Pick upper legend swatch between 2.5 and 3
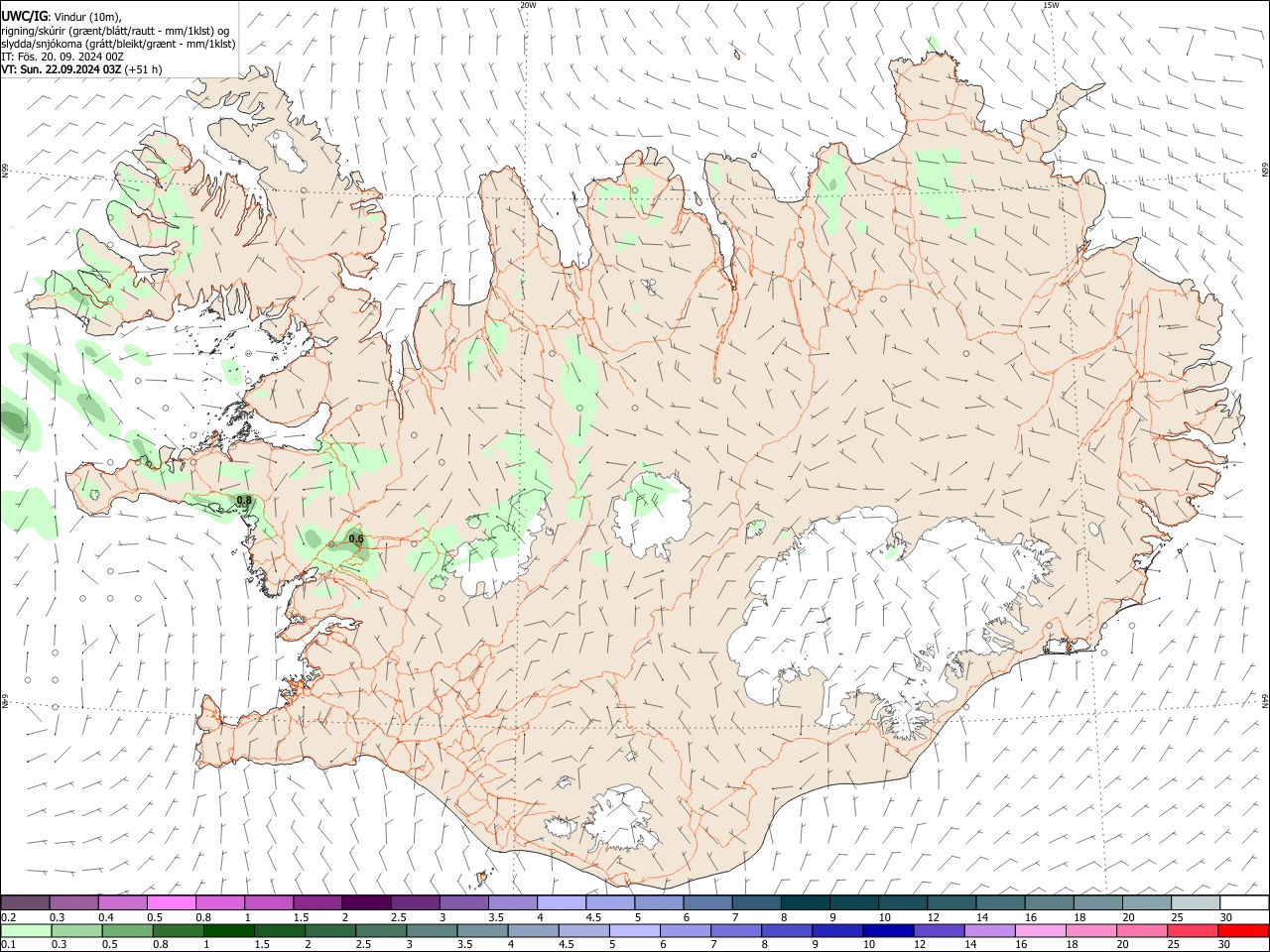Viewport: 1270px width, 952px height. (414, 902)
